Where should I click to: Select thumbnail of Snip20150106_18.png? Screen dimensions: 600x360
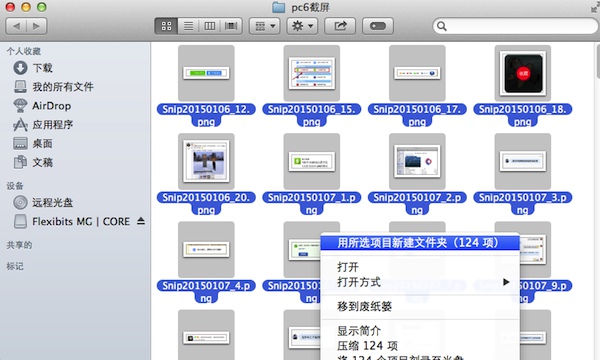click(x=523, y=73)
